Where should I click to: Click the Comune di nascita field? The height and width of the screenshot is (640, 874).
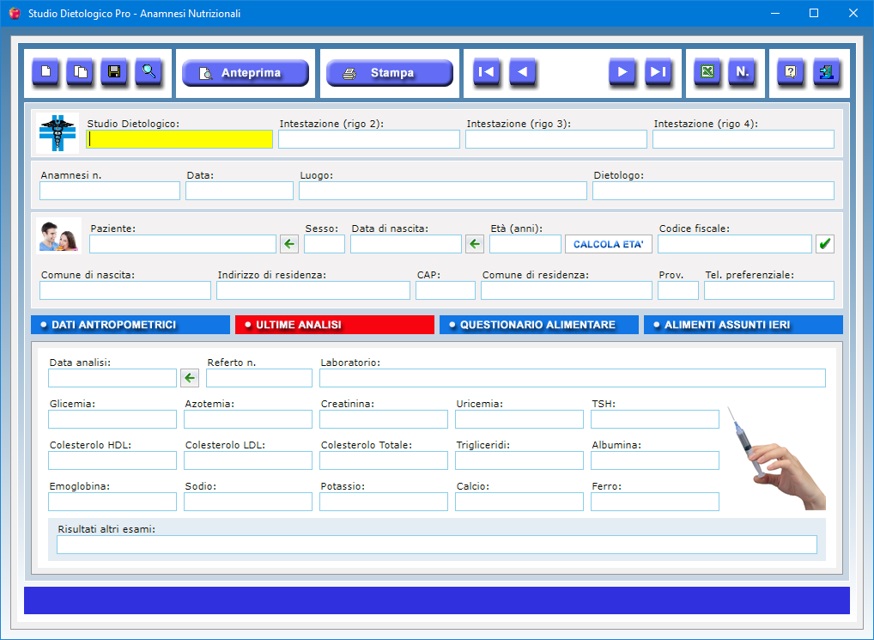125,290
